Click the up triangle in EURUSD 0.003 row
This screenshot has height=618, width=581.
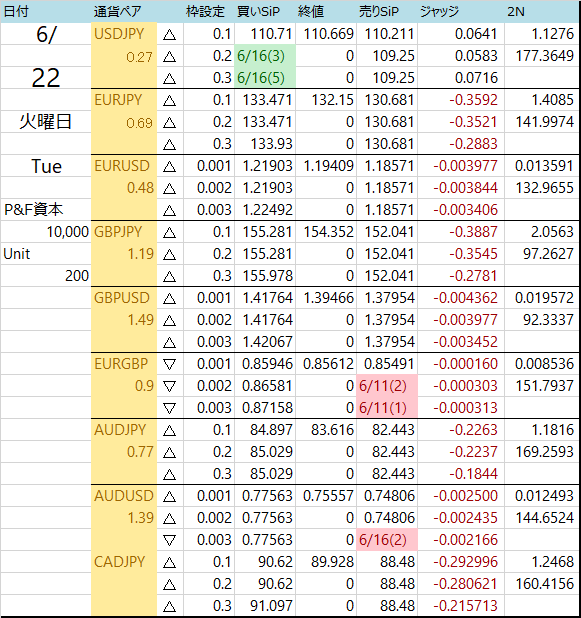tap(169, 211)
